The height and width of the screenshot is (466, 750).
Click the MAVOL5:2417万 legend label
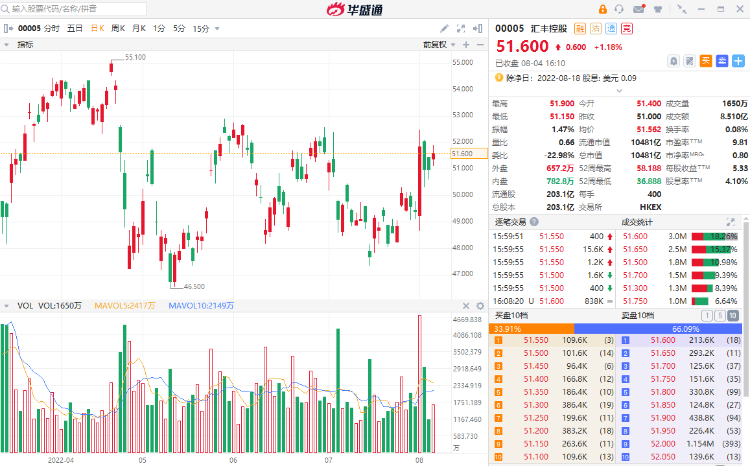click(124, 306)
